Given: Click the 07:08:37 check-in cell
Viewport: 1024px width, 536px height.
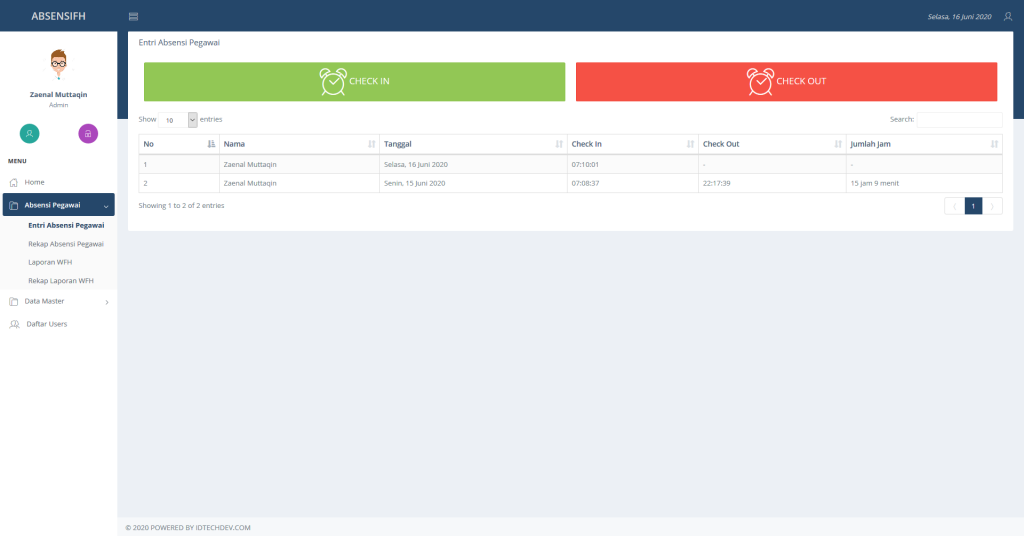Looking at the screenshot, I should [x=632, y=183].
